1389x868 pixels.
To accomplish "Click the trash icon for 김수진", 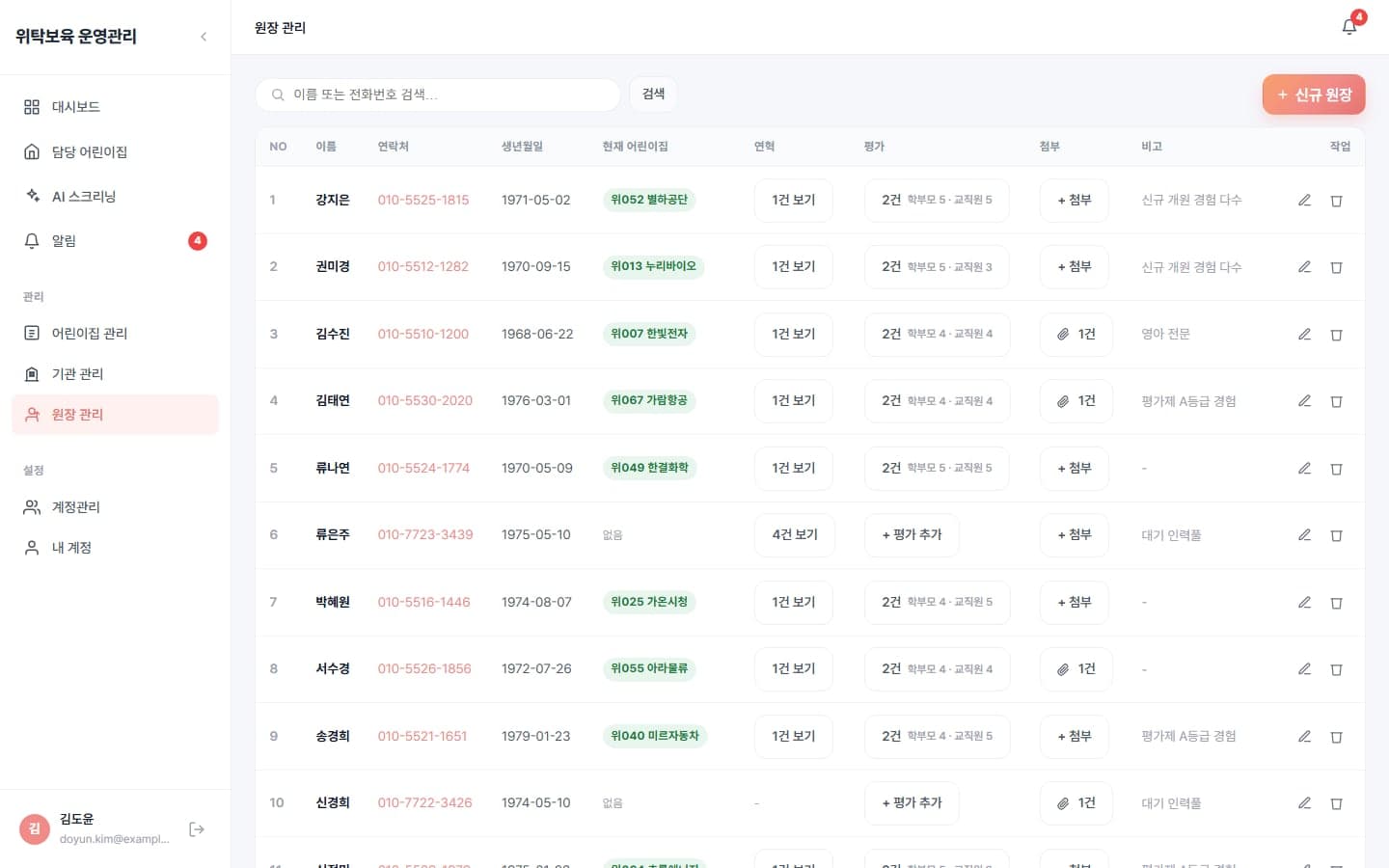I will 1337,335.
